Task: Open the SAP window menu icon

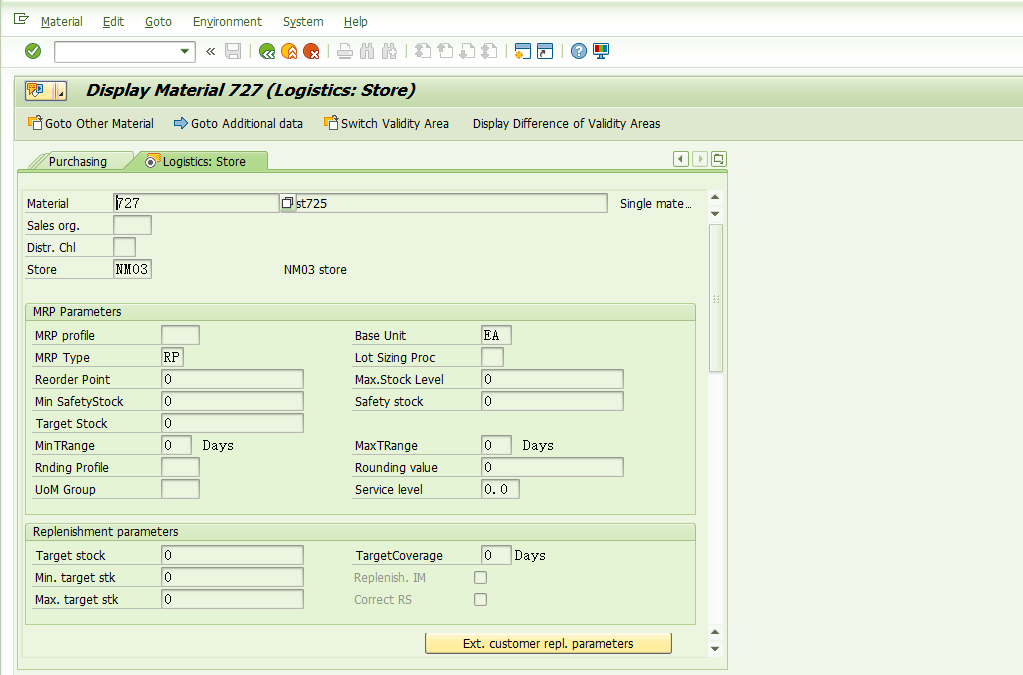Action: (21, 19)
